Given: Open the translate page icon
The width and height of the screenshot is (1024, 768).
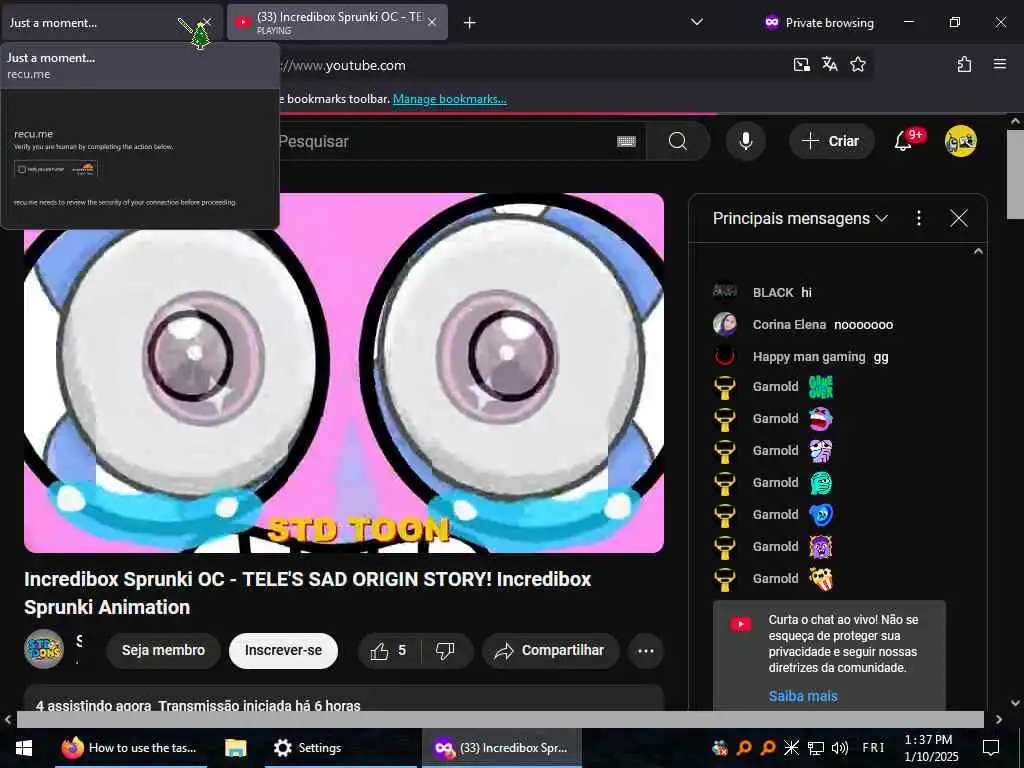Looking at the screenshot, I should (x=829, y=65).
